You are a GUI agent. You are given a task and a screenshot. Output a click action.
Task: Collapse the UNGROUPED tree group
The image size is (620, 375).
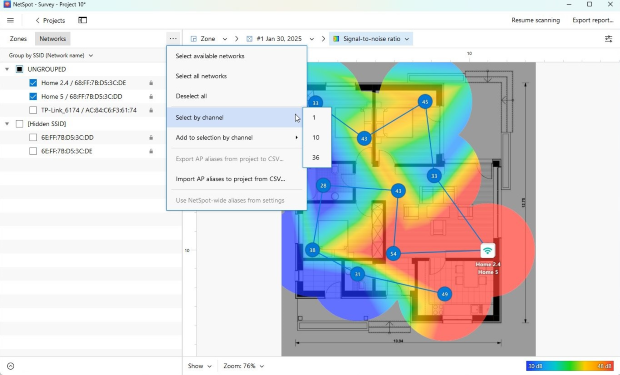coord(7,69)
